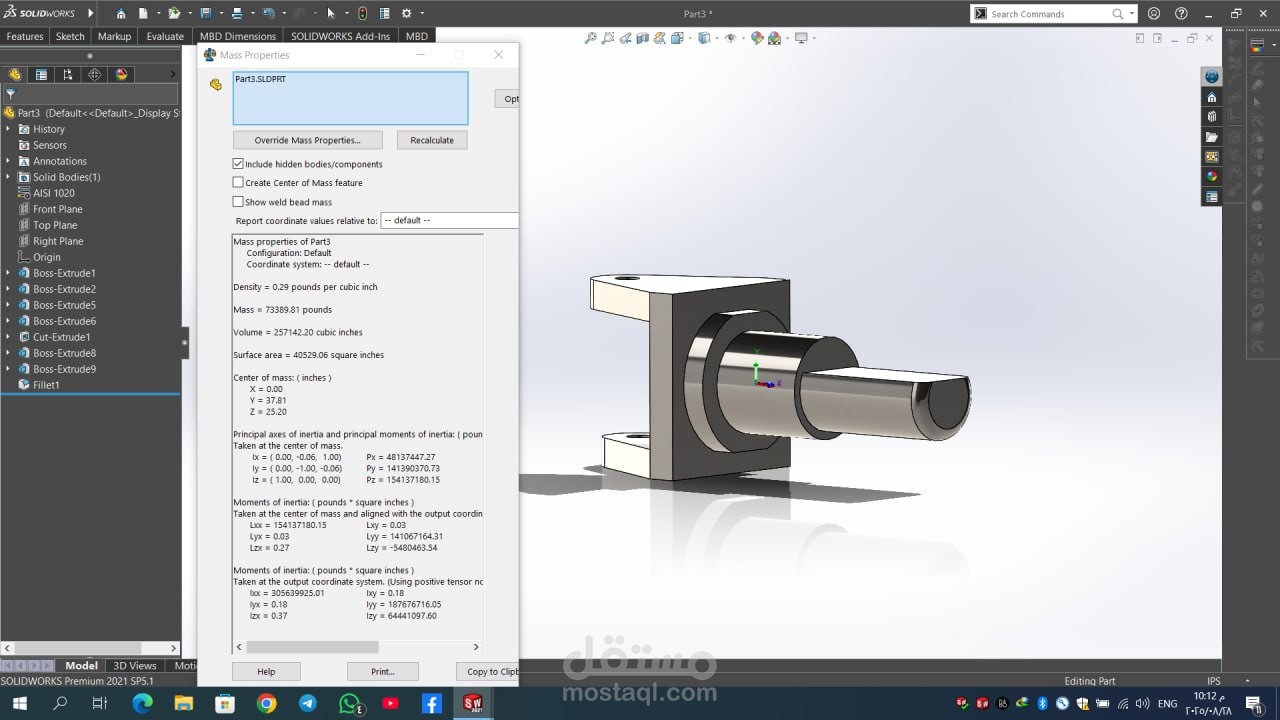Open the DisplayManager color ball tab

[x=122, y=75]
